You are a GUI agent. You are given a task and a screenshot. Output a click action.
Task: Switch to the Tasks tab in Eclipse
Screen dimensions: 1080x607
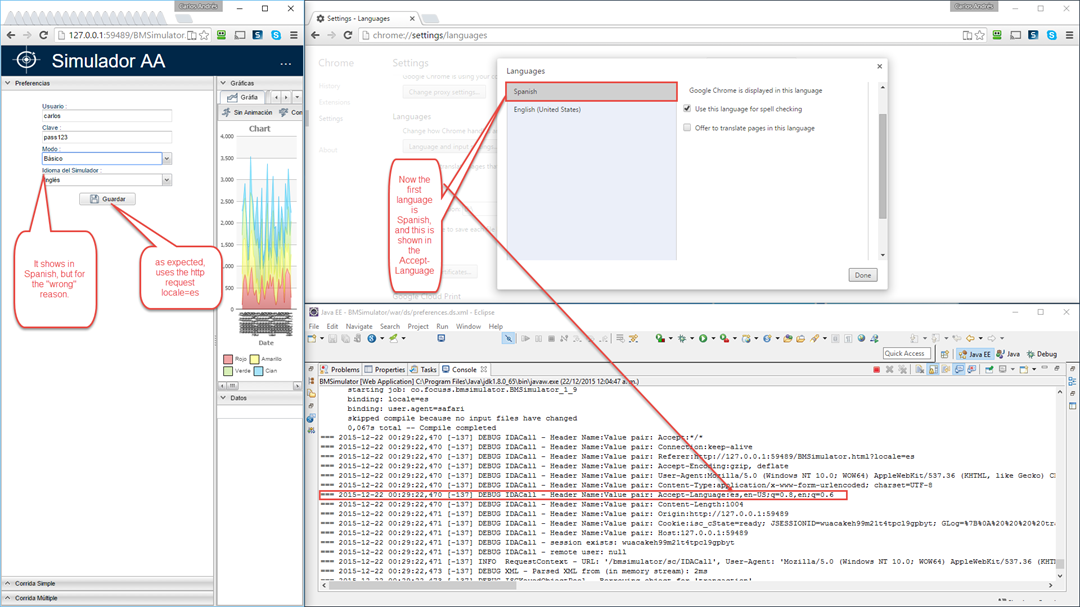point(424,369)
